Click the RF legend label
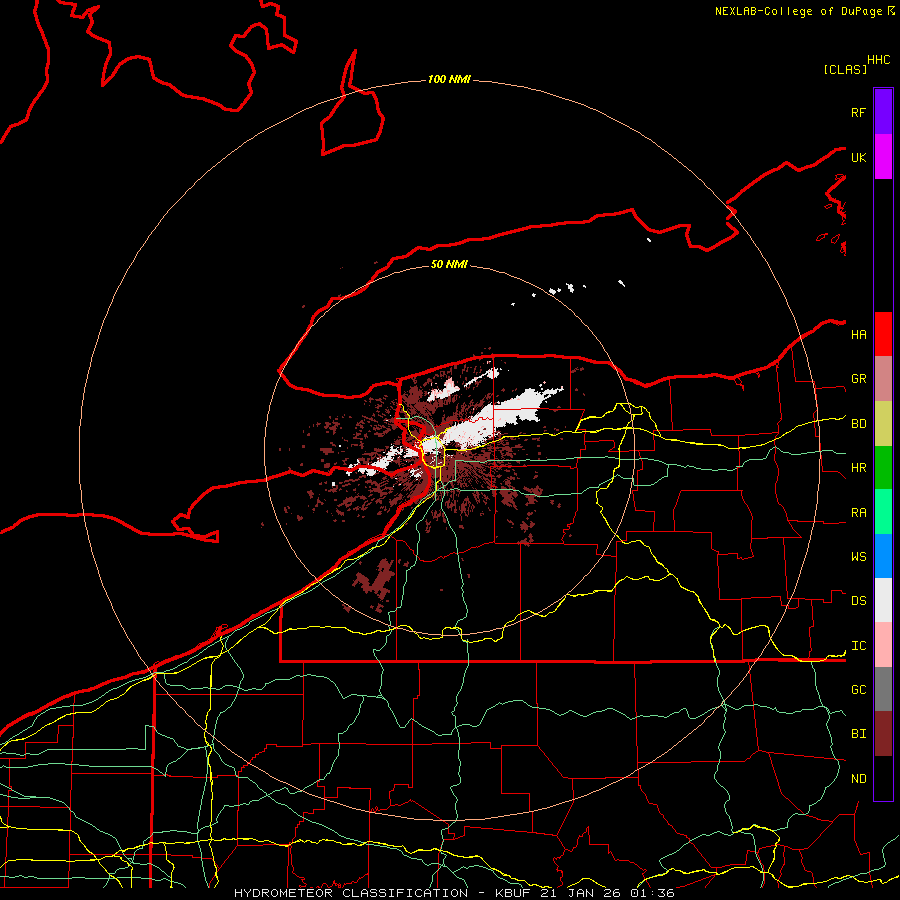 pyautogui.click(x=858, y=112)
